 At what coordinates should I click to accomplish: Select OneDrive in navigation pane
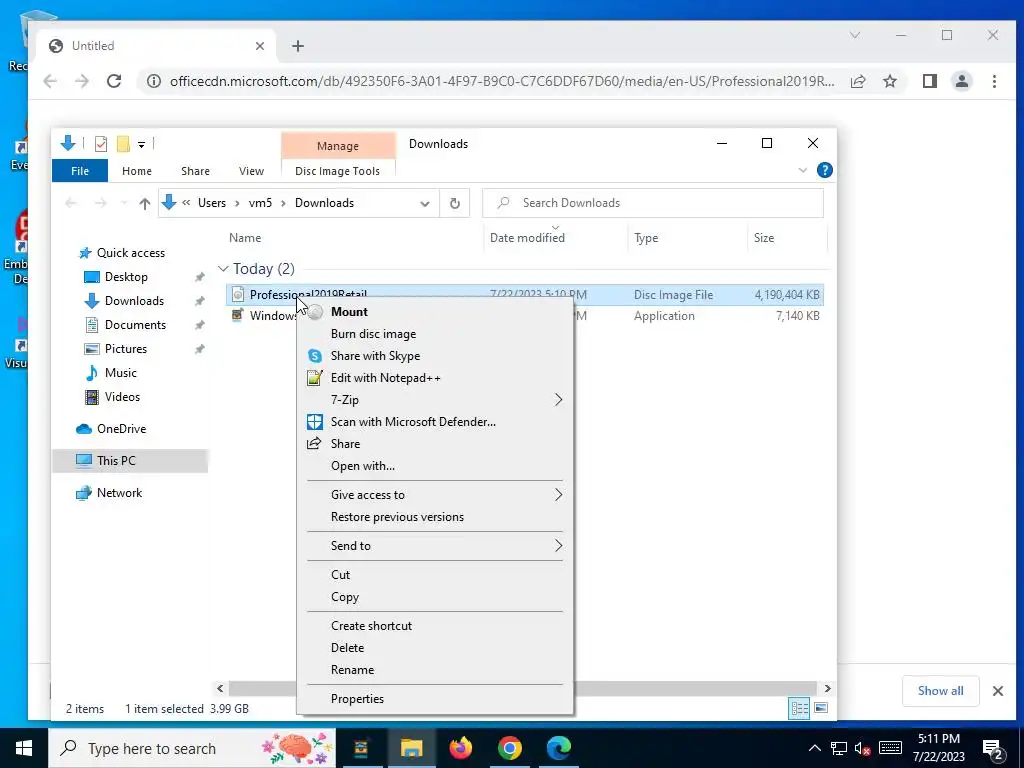[x=121, y=429]
